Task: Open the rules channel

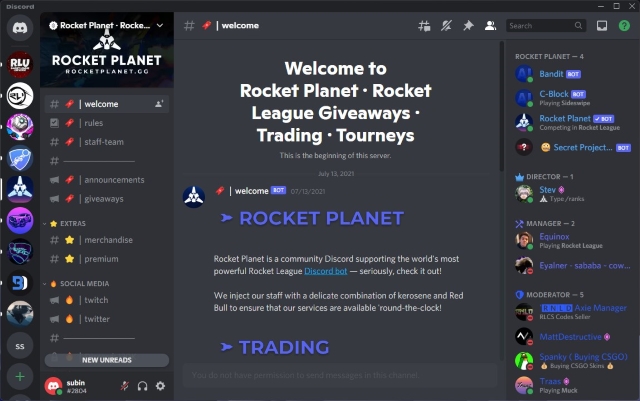Action: click(x=107, y=123)
